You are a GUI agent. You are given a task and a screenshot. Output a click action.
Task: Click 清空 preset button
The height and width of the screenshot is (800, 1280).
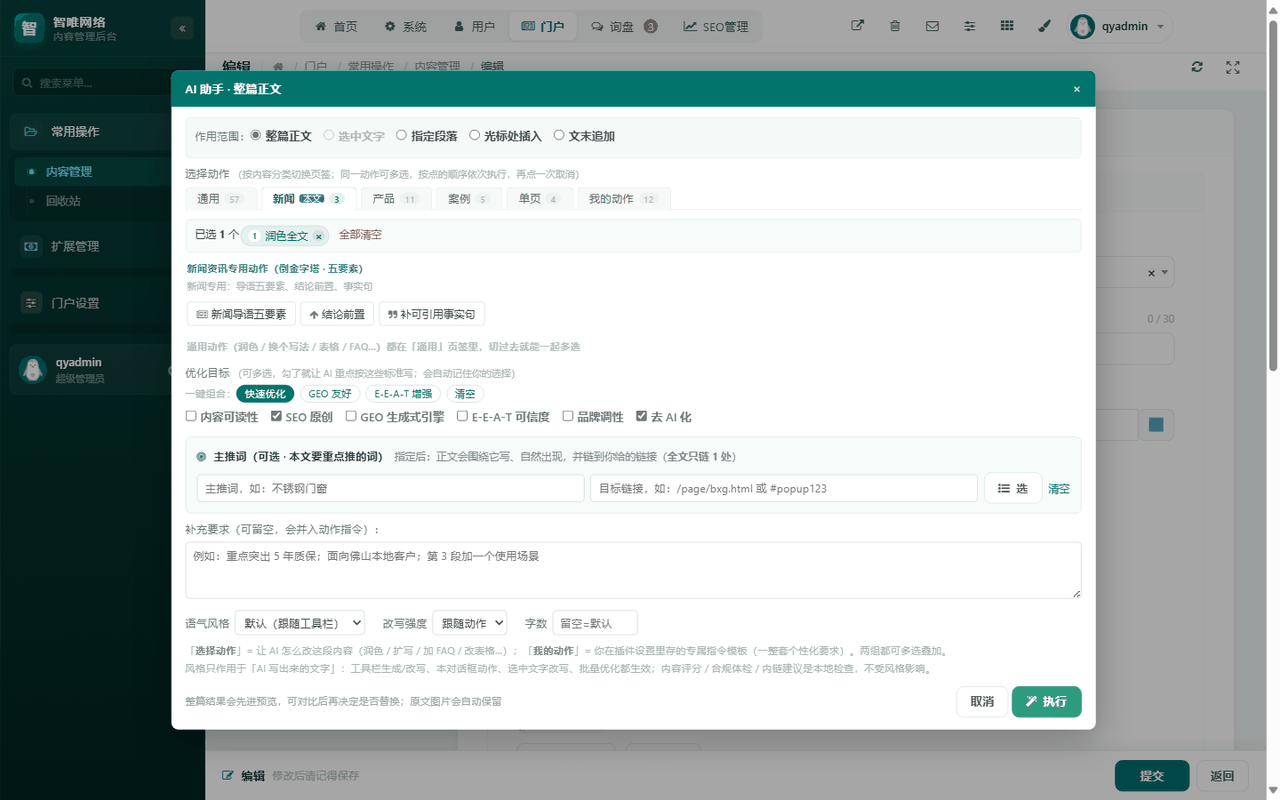click(x=465, y=394)
